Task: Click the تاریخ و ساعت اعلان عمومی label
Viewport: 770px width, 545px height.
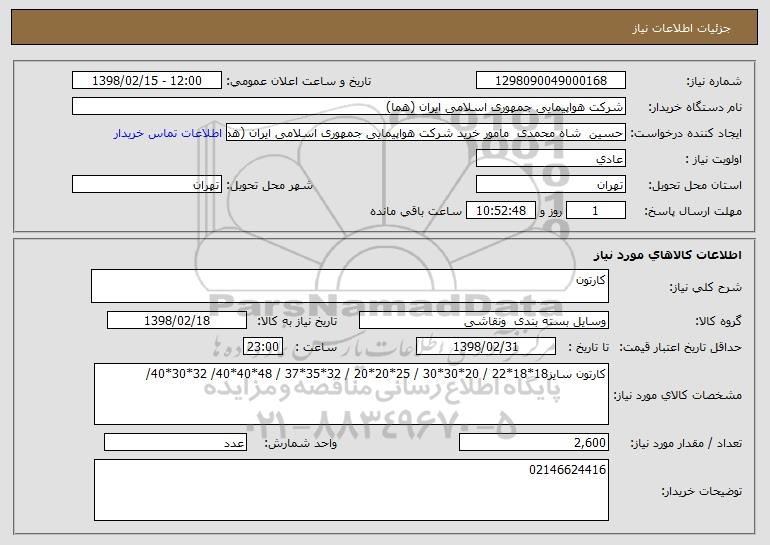Action: coord(299,82)
